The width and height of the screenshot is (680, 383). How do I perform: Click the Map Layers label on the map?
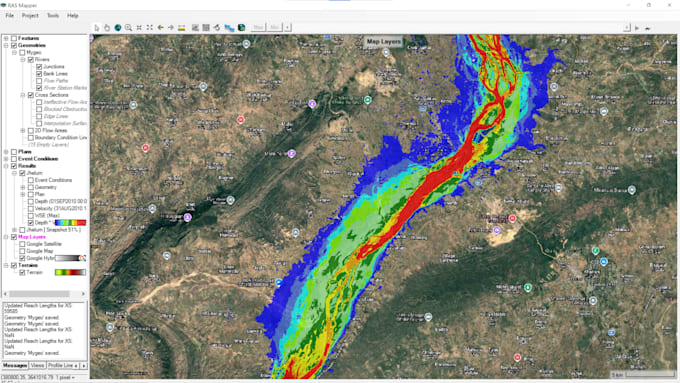383,42
